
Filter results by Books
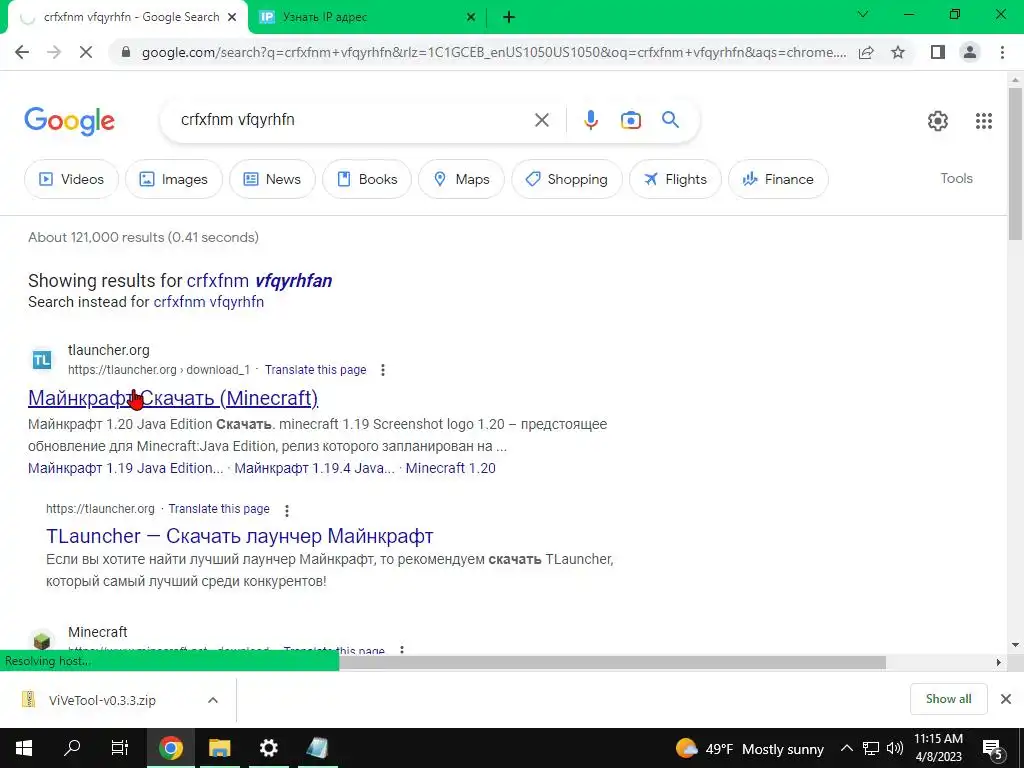tap(367, 179)
